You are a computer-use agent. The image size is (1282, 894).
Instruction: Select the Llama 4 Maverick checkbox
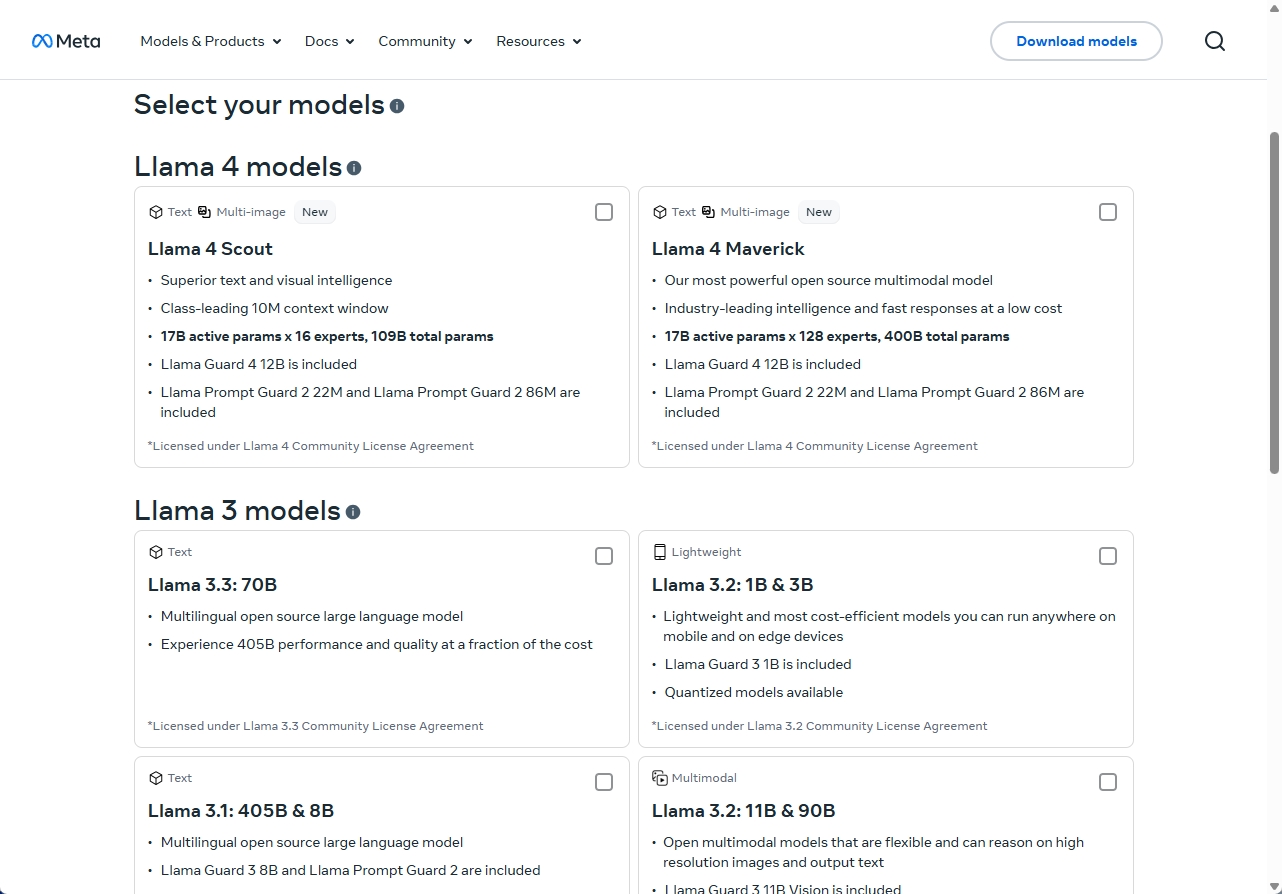(1108, 212)
